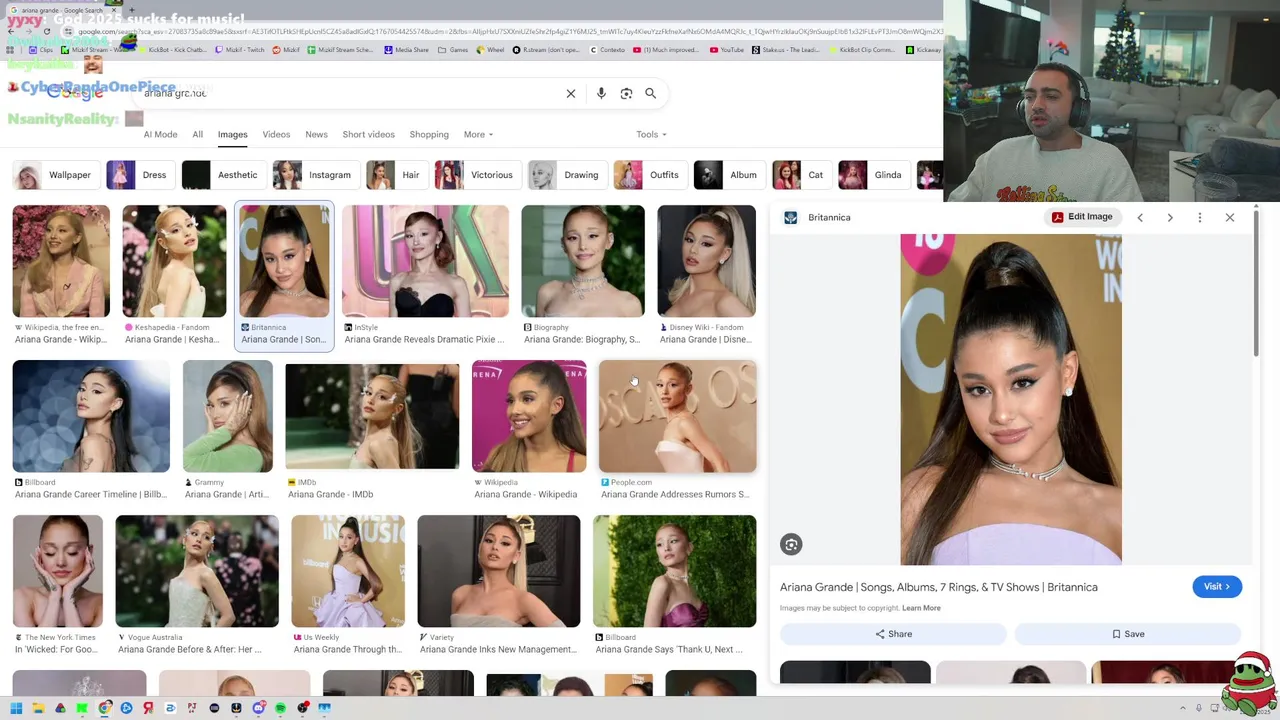Screen dimensions: 1280x720
Task: Filter images by Victorious chip
Action: pos(476,175)
